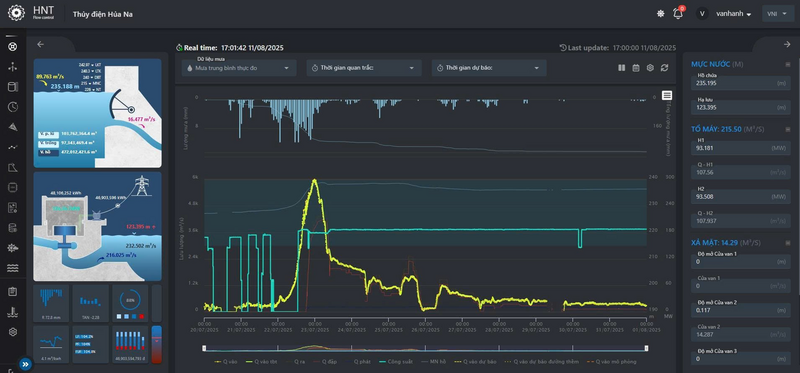Open the network nodes icon in sidebar

pyautogui.click(x=13, y=67)
